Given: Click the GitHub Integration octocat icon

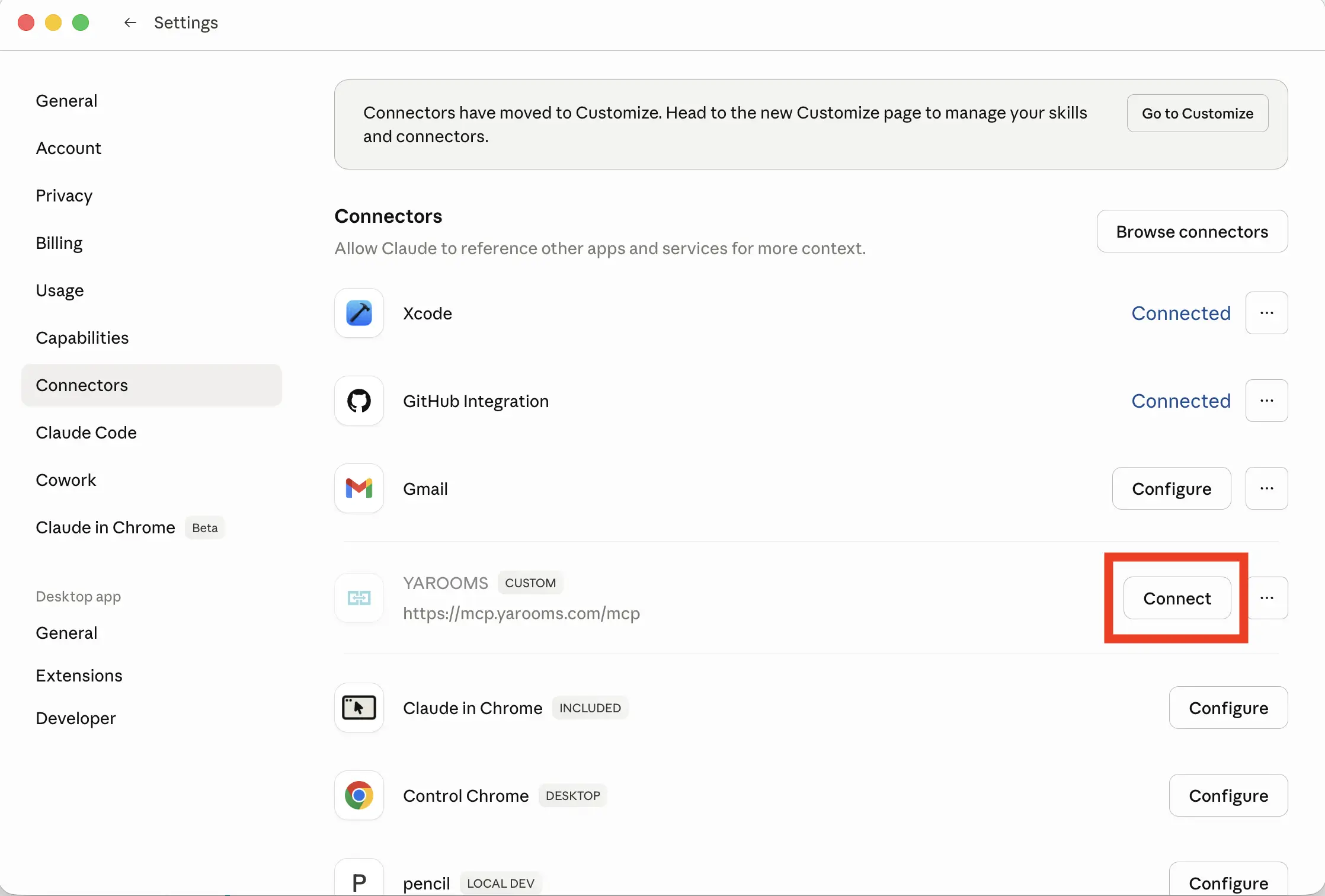Looking at the screenshot, I should (x=359, y=401).
